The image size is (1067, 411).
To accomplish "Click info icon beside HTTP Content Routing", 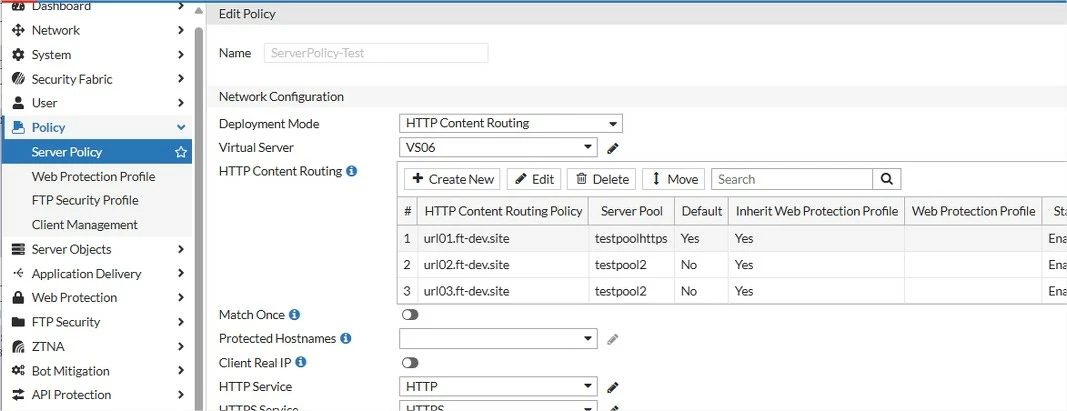I will pyautogui.click(x=351, y=171).
